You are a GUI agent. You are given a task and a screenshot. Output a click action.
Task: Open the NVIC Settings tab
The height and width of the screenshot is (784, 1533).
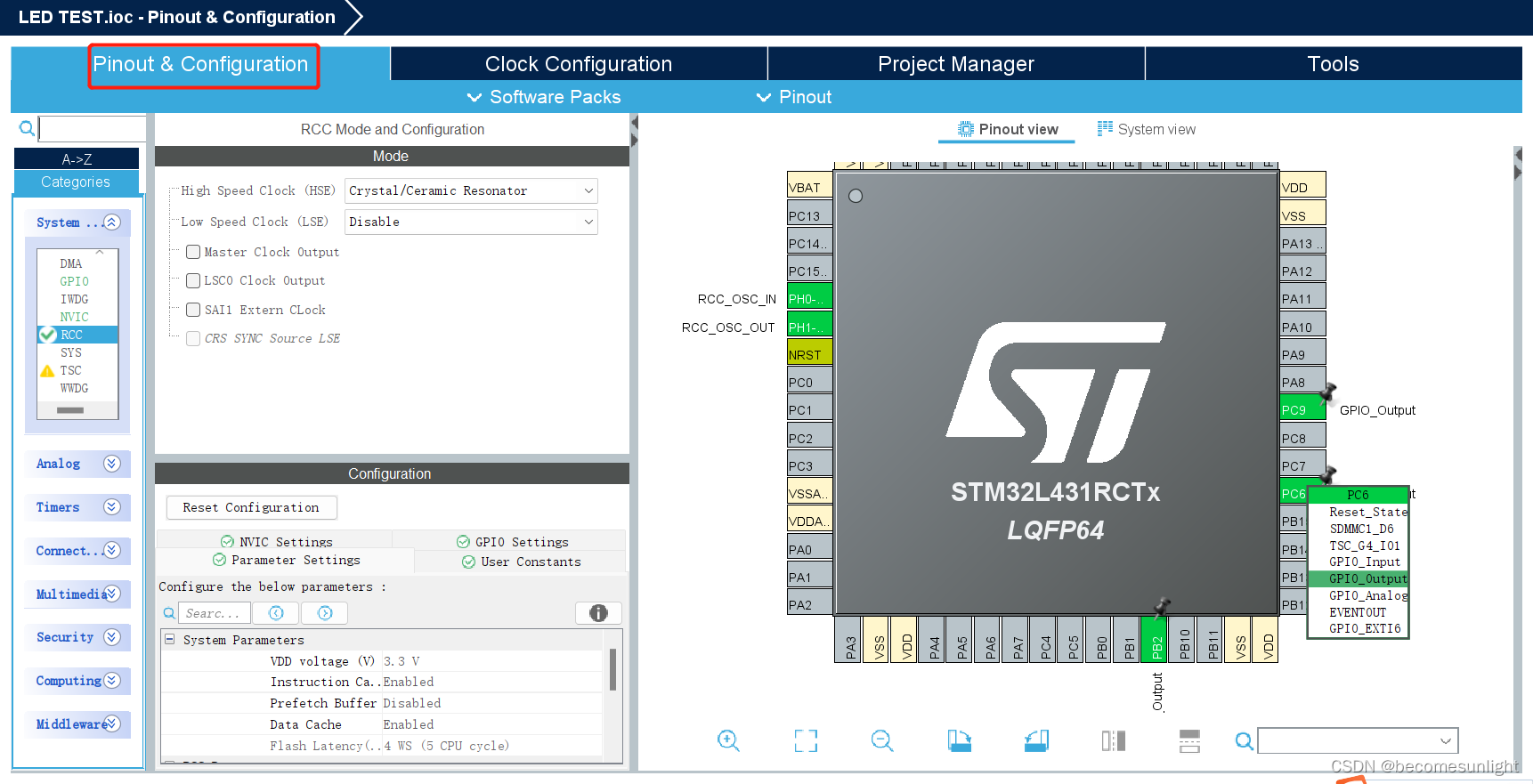point(276,541)
